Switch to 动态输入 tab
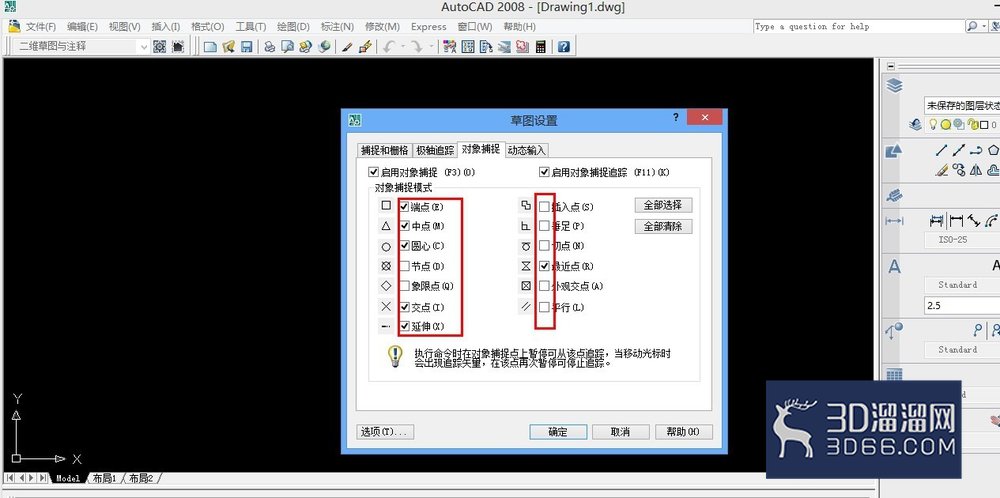 (527, 150)
